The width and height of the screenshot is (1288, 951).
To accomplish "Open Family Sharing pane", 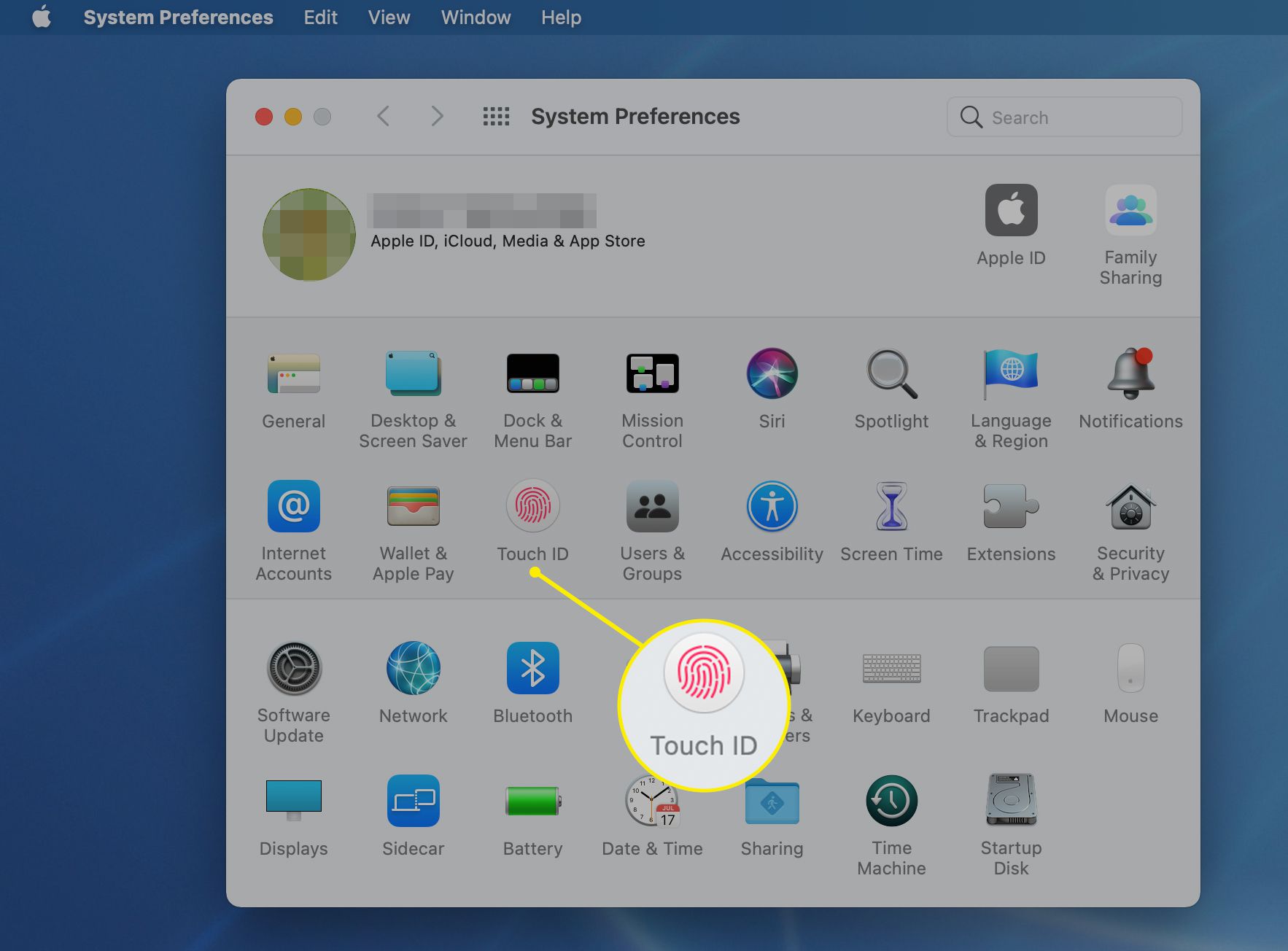I will coord(1130,210).
